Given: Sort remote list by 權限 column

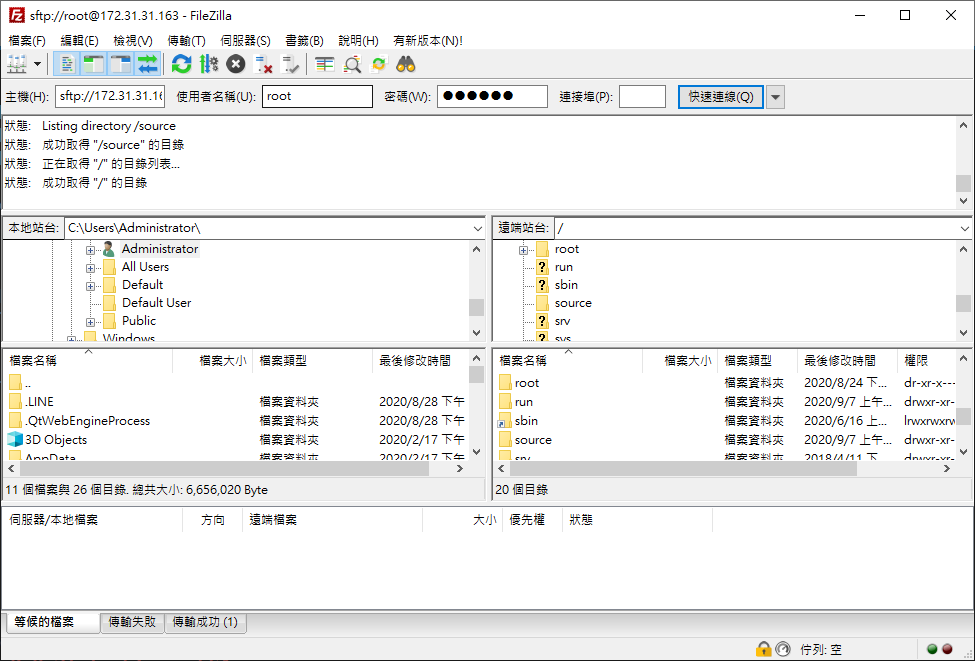Looking at the screenshot, I should (x=926, y=361).
